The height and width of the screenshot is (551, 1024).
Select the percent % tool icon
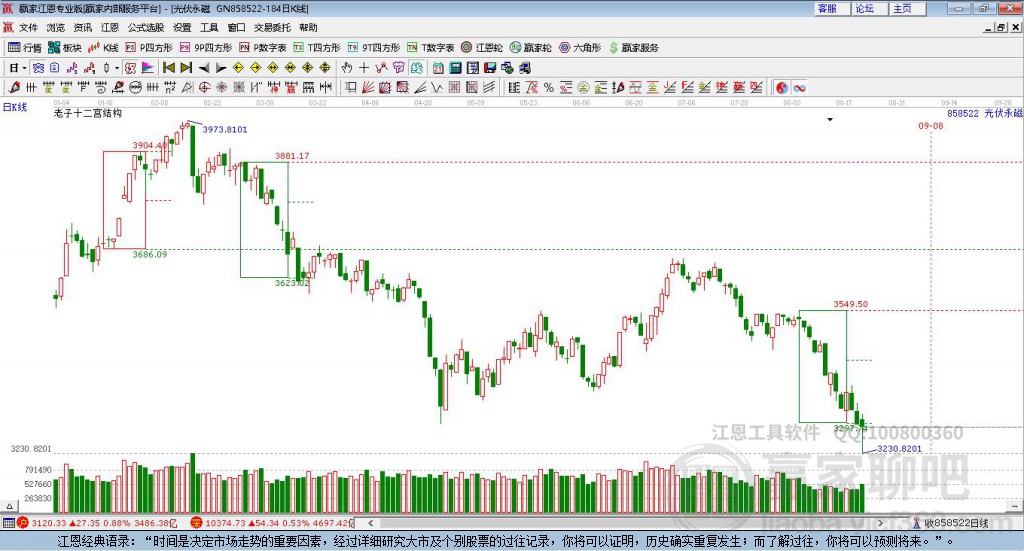click(549, 87)
